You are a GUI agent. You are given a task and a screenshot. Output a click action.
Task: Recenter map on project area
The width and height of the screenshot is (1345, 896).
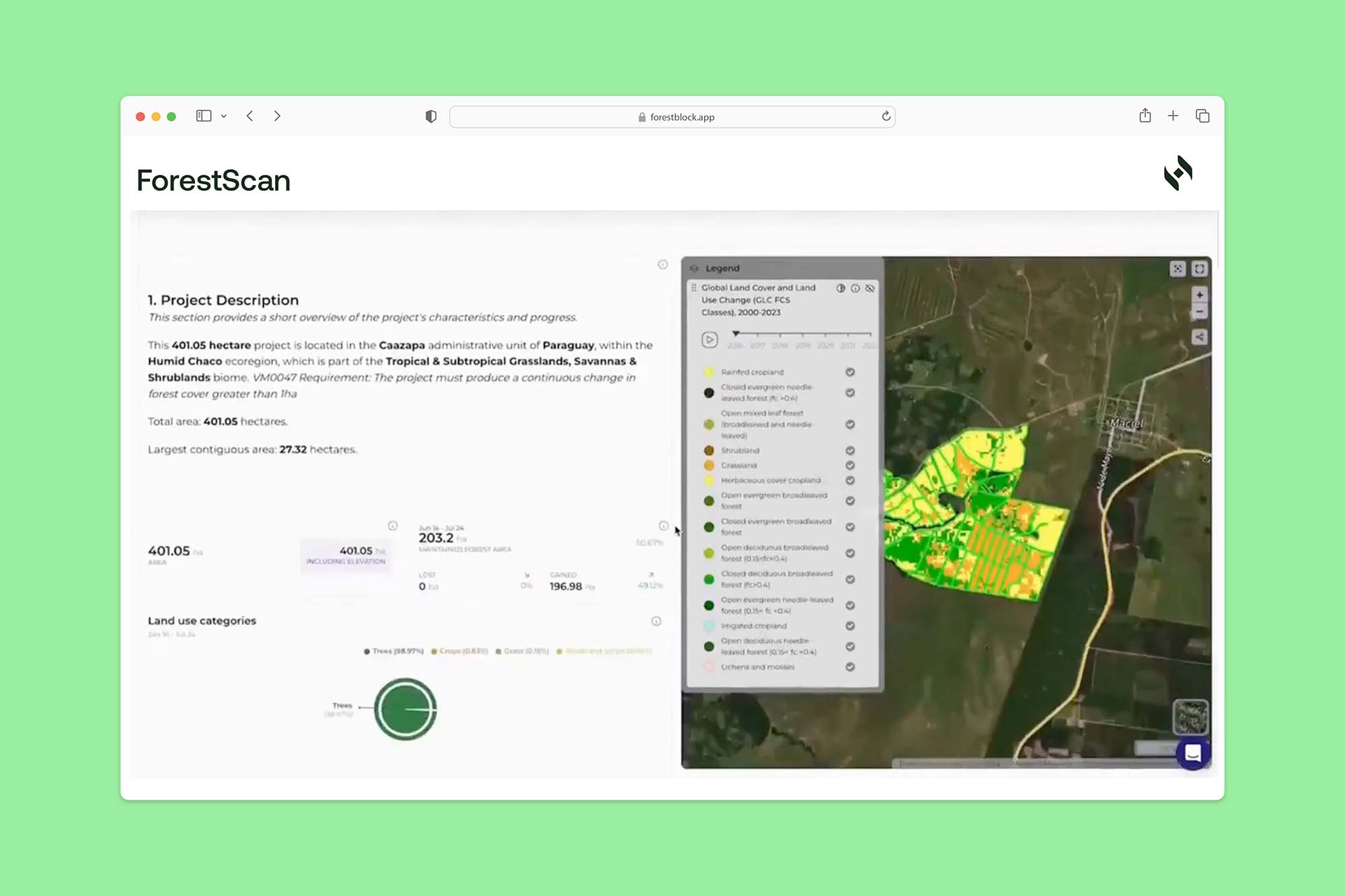tap(1178, 269)
